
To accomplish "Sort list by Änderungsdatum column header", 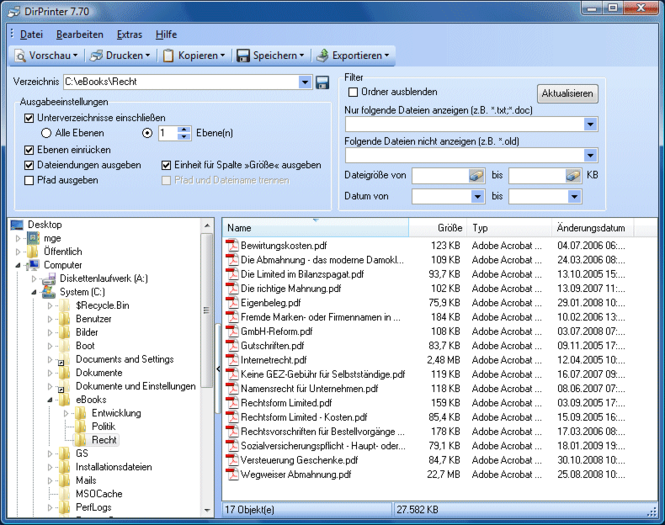I will click(x=592, y=228).
